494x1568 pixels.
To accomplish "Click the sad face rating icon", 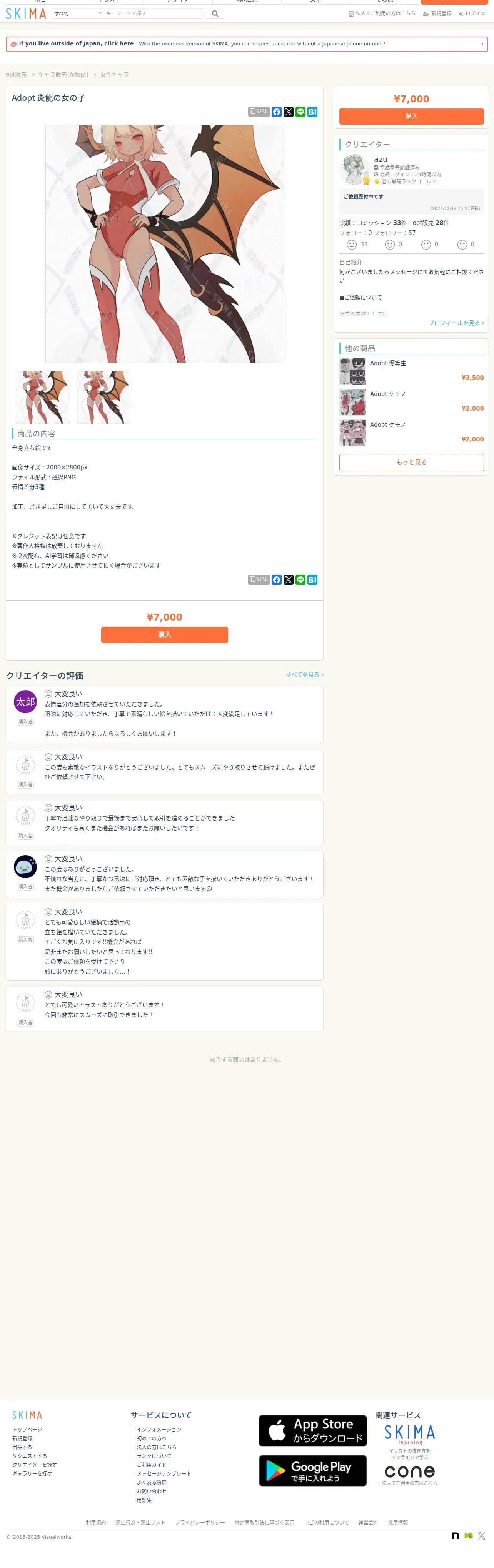I will pos(462,245).
